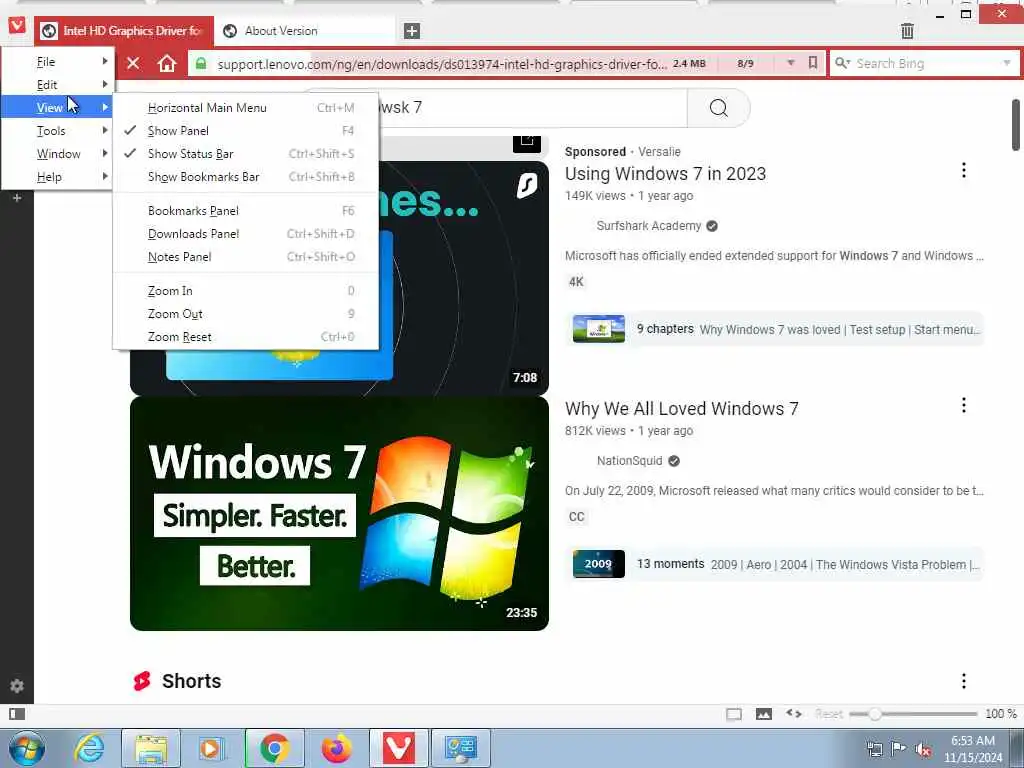Go to the home page icon
The width and height of the screenshot is (1024, 768).
167,63
